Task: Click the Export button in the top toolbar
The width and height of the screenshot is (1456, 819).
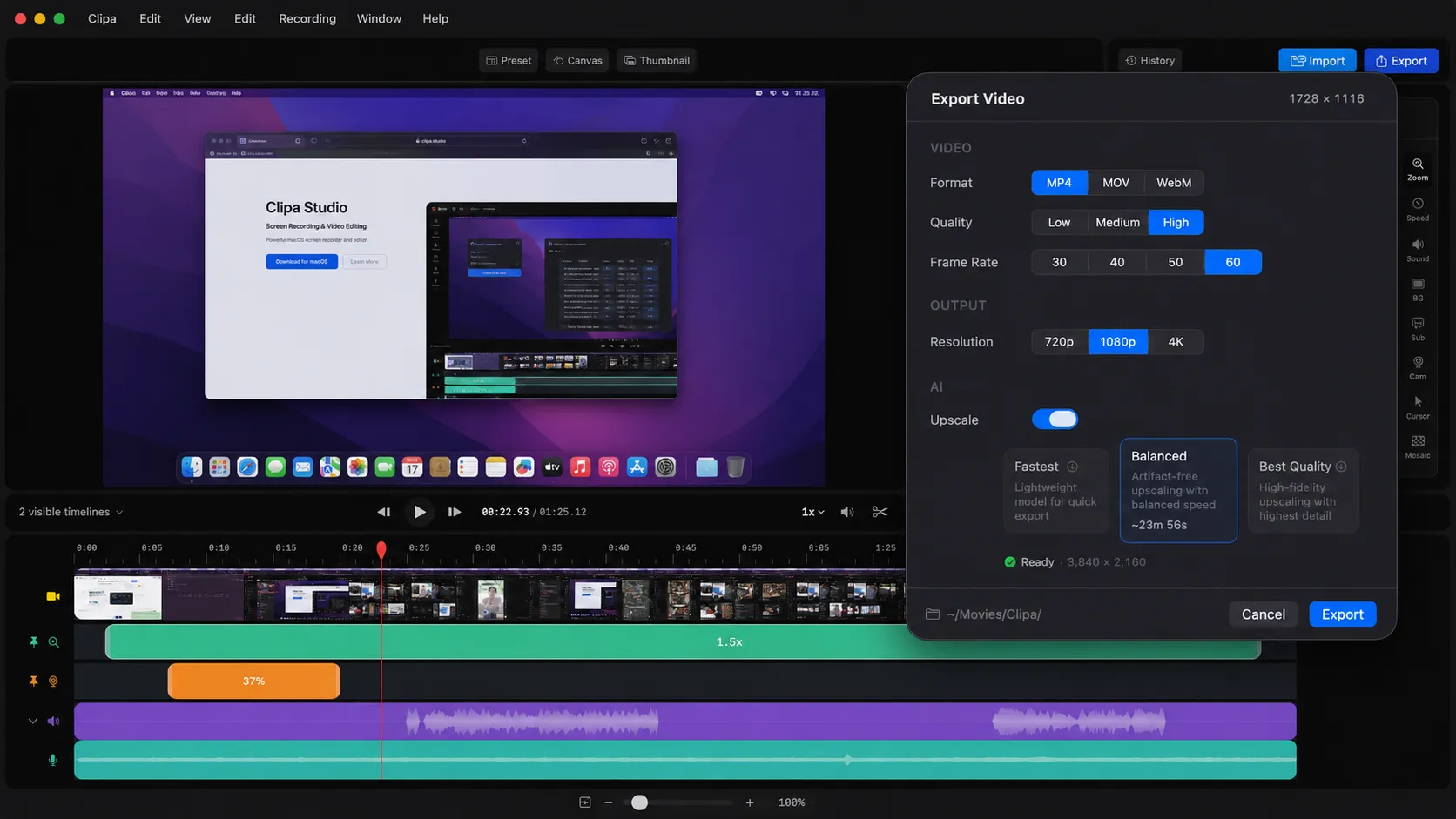Action: (x=1401, y=61)
